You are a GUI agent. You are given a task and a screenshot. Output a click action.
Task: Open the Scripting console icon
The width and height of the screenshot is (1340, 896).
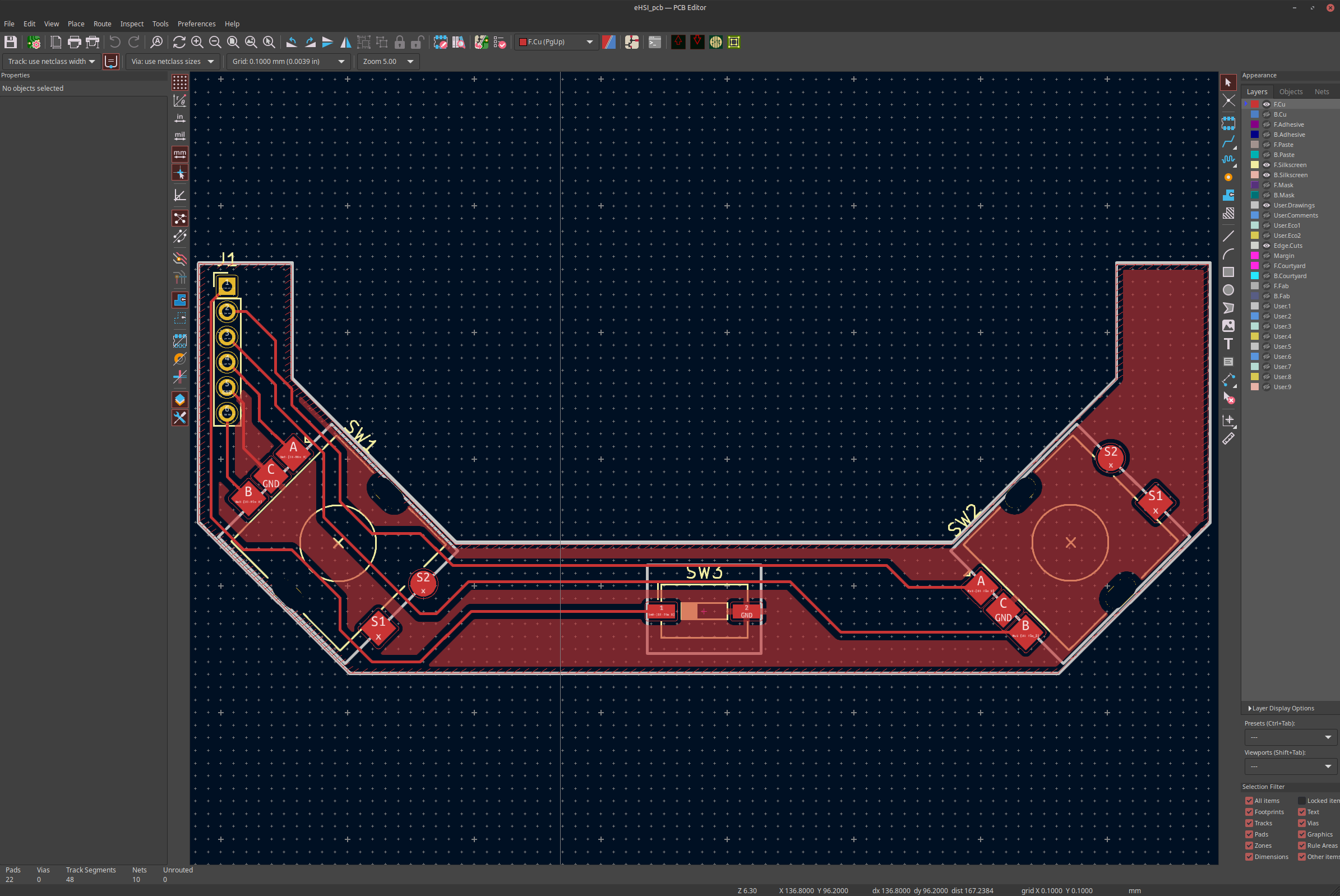click(x=655, y=41)
